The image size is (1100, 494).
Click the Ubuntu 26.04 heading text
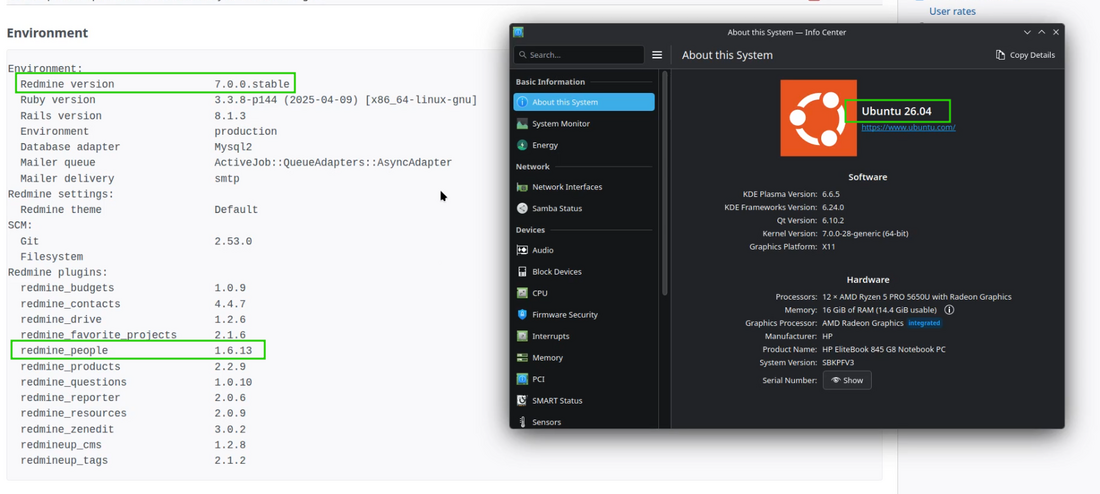point(896,111)
